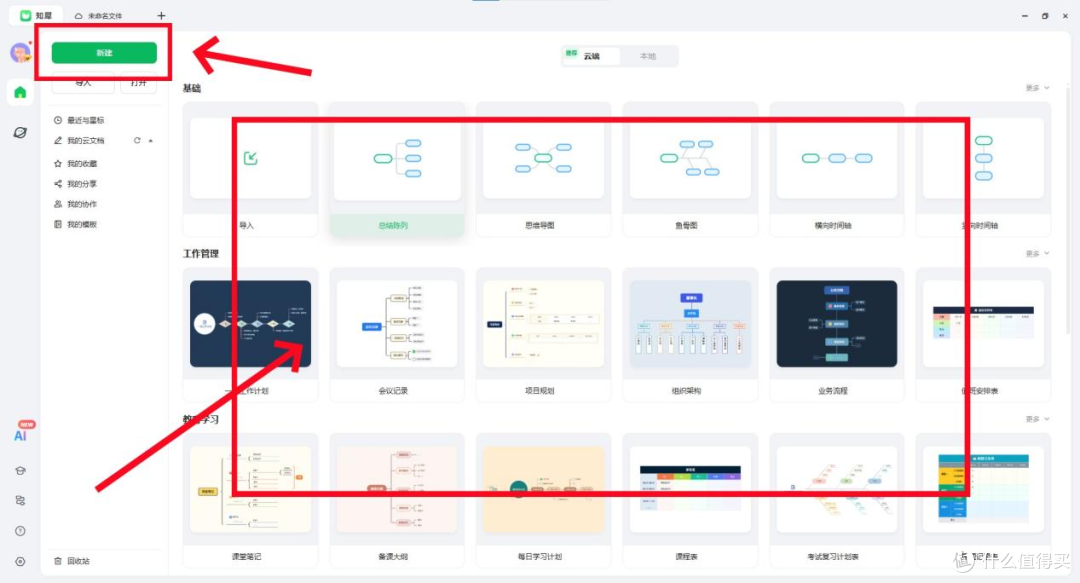The image size is (1080, 583).
Task: Launch the AI assistant with NEW badge
Action: click(x=21, y=433)
